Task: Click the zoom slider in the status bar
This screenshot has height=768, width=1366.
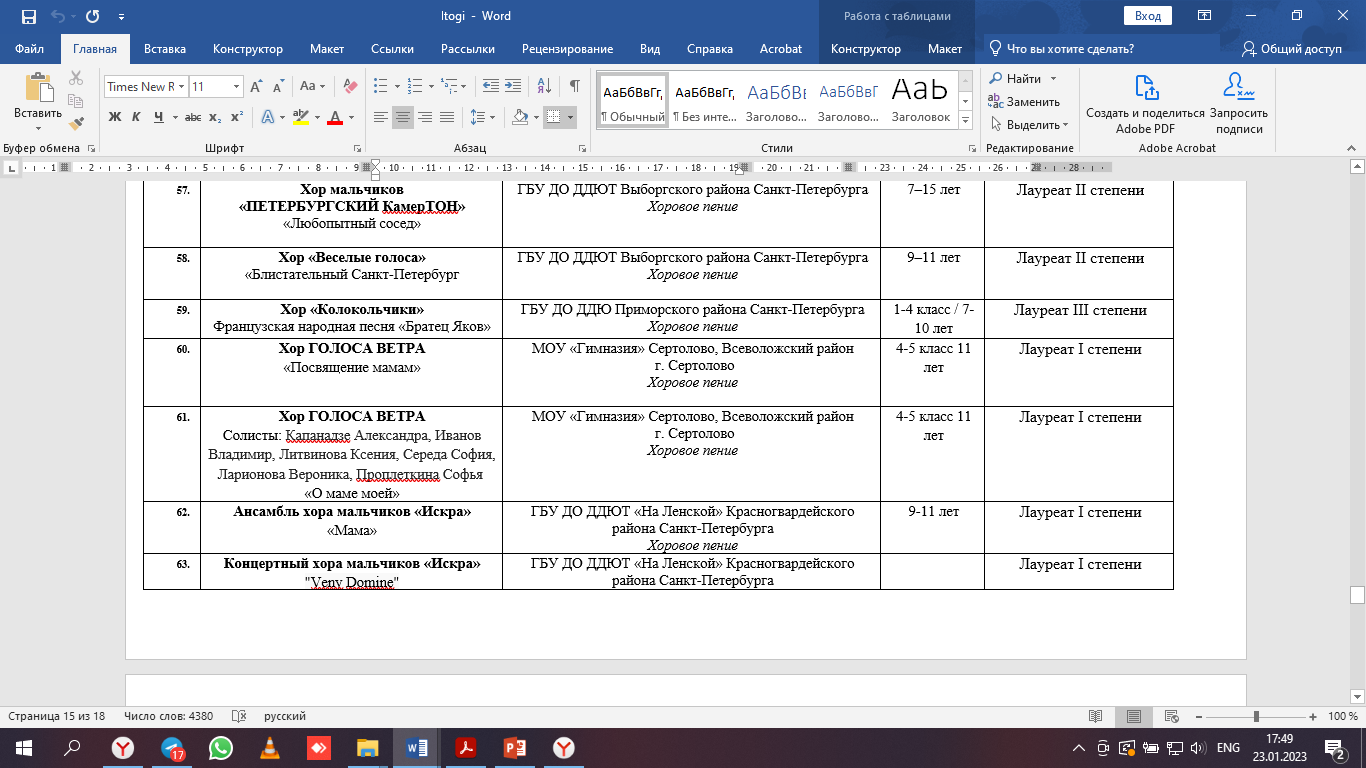Action: click(1257, 716)
